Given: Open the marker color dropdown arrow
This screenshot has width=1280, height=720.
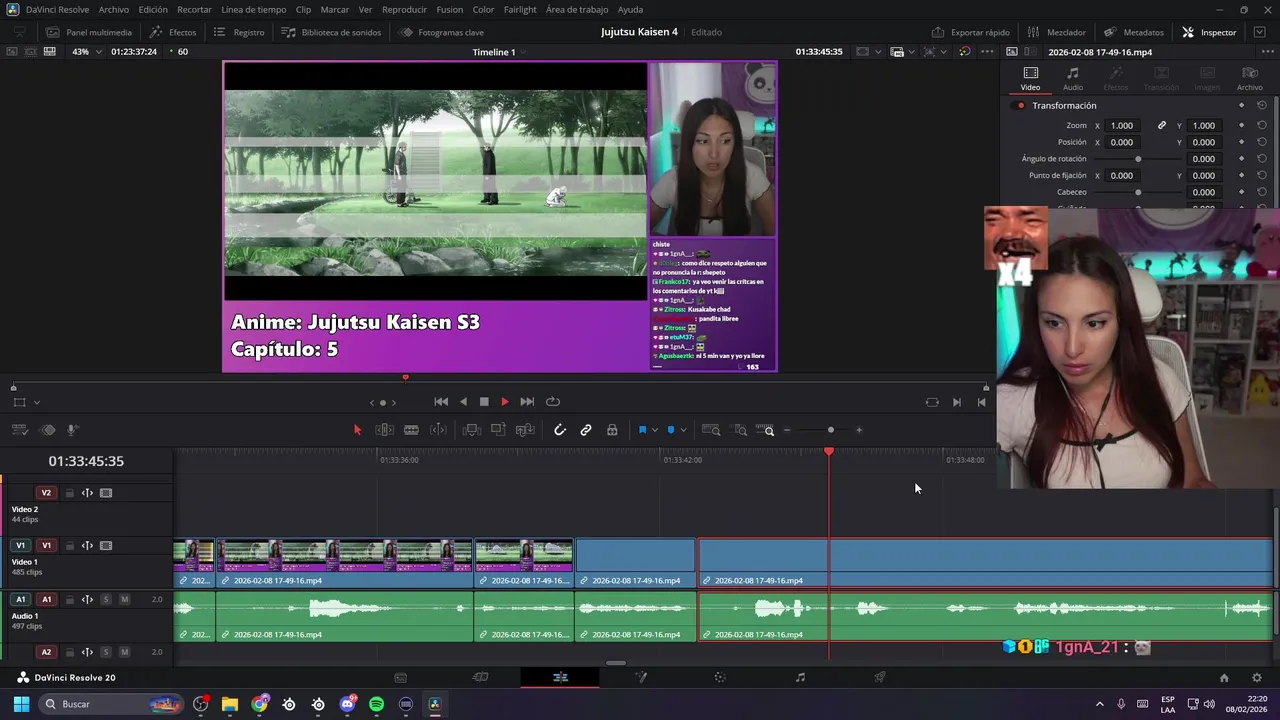Looking at the screenshot, I should (x=683, y=430).
